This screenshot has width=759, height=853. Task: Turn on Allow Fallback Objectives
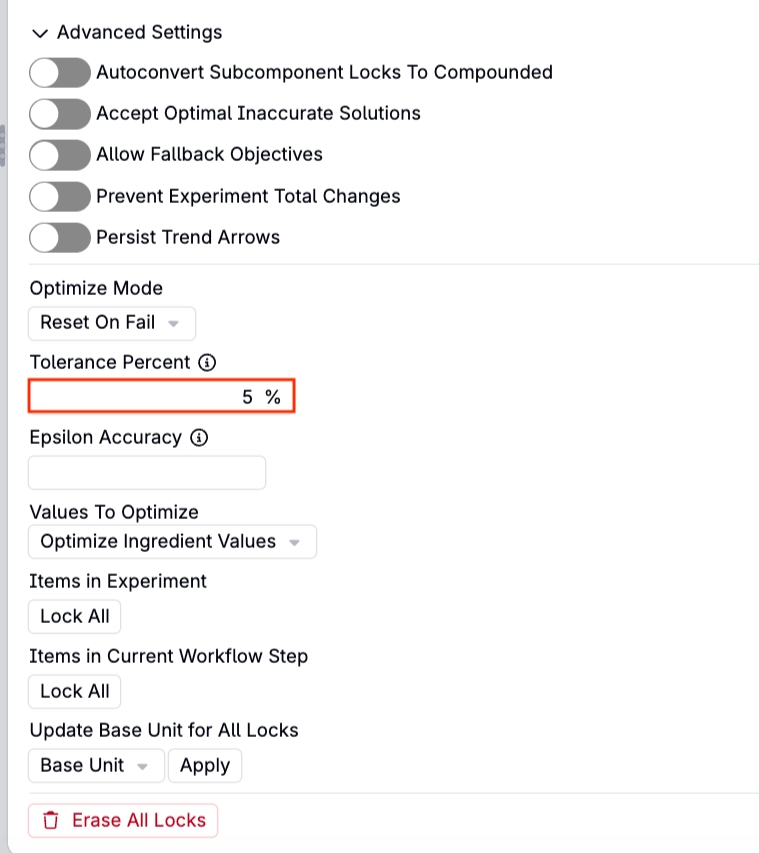point(60,155)
